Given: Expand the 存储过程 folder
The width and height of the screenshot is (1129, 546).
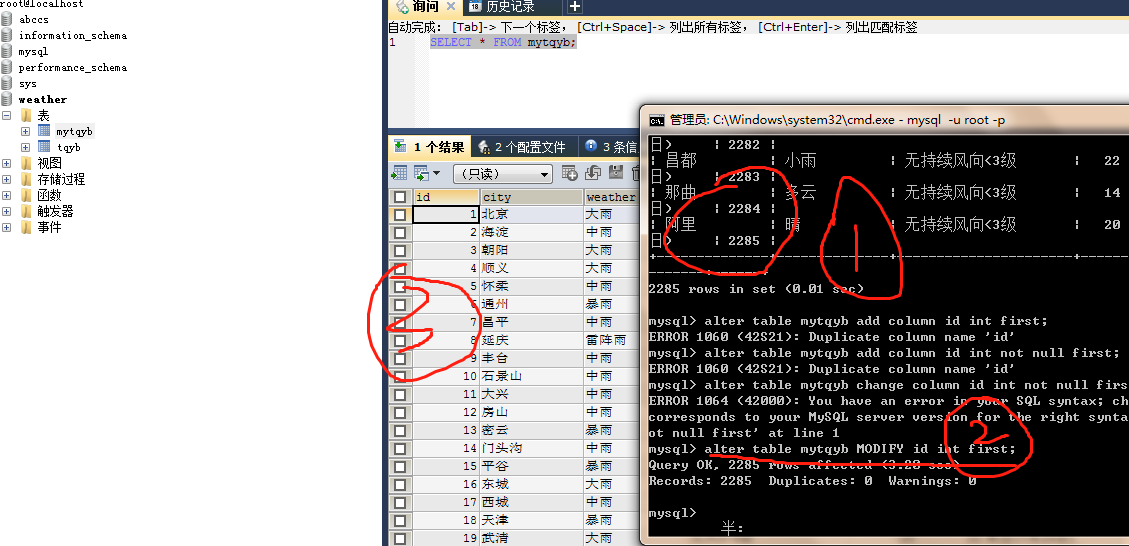Looking at the screenshot, I should click(6, 179).
